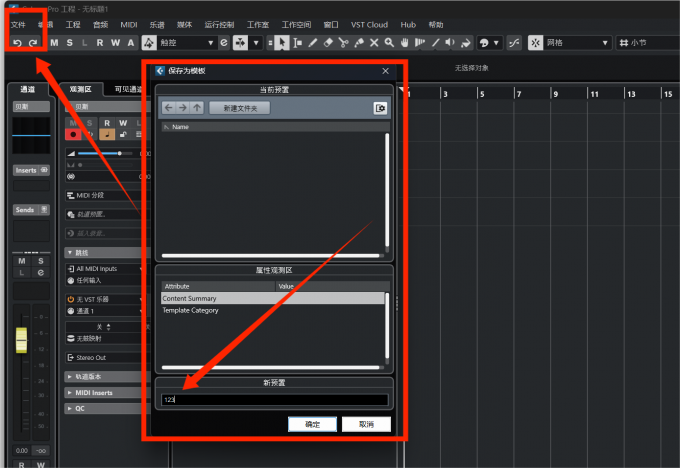This screenshot has height=468, width=680.
Task: Select the Split scissors tool
Action: (343, 43)
